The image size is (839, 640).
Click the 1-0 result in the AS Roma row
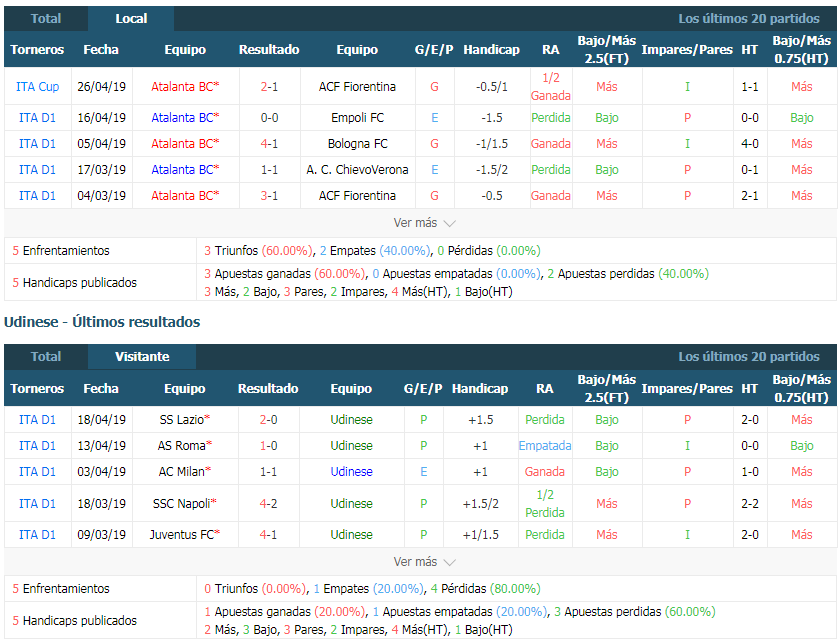pos(269,446)
